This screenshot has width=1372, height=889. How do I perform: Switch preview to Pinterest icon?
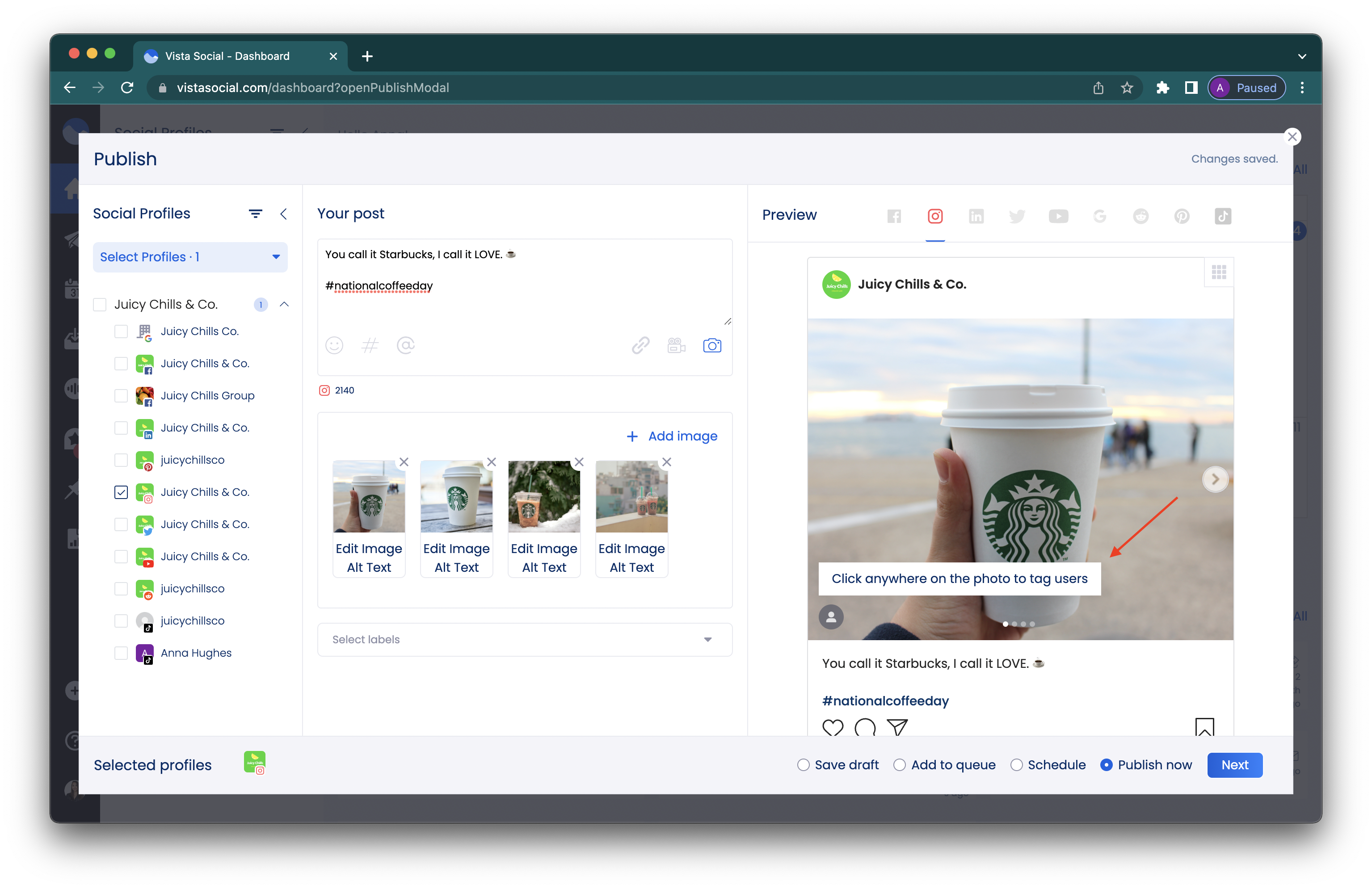click(x=1182, y=216)
